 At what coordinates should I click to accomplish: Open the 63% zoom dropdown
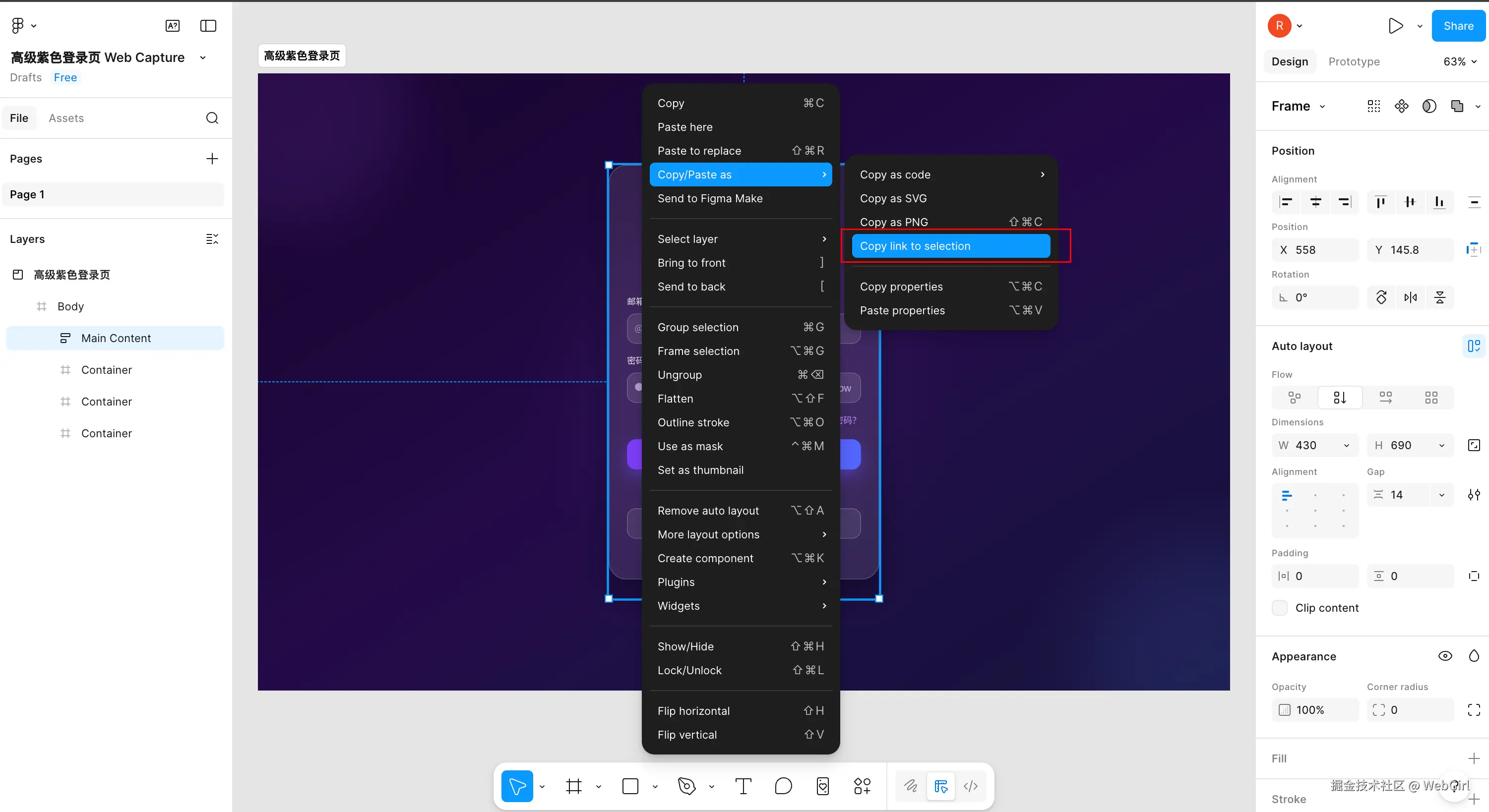[x=1460, y=62]
